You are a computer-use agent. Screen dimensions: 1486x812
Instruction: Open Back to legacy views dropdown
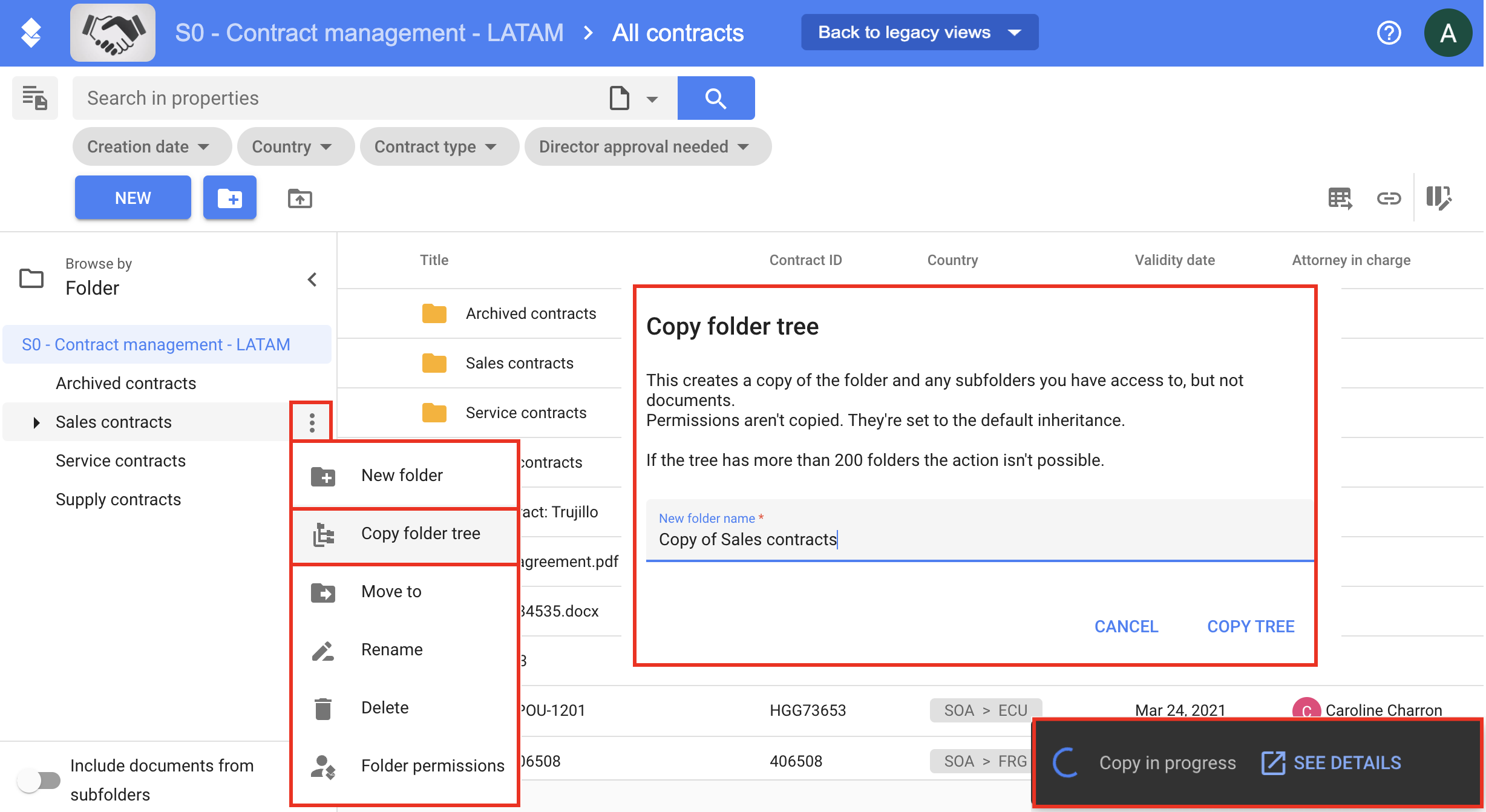pos(920,33)
